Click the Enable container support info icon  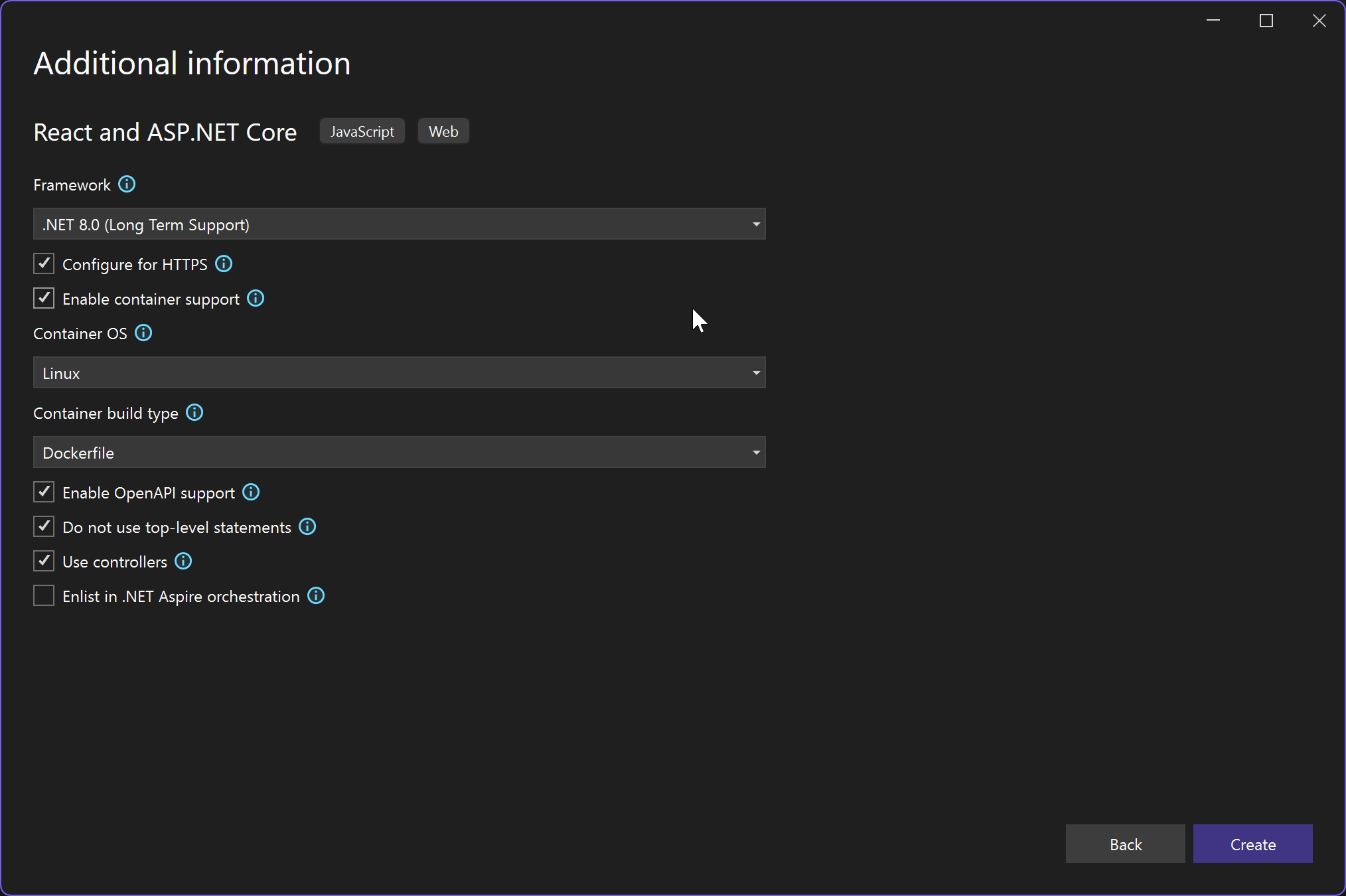point(256,298)
